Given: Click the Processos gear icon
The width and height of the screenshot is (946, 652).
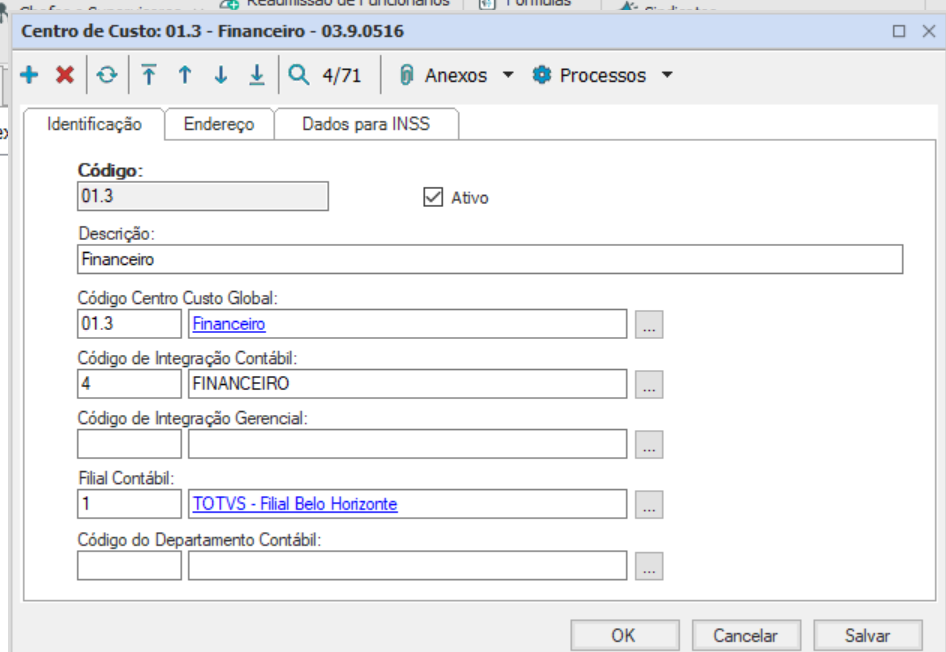Looking at the screenshot, I should pyautogui.click(x=541, y=75).
